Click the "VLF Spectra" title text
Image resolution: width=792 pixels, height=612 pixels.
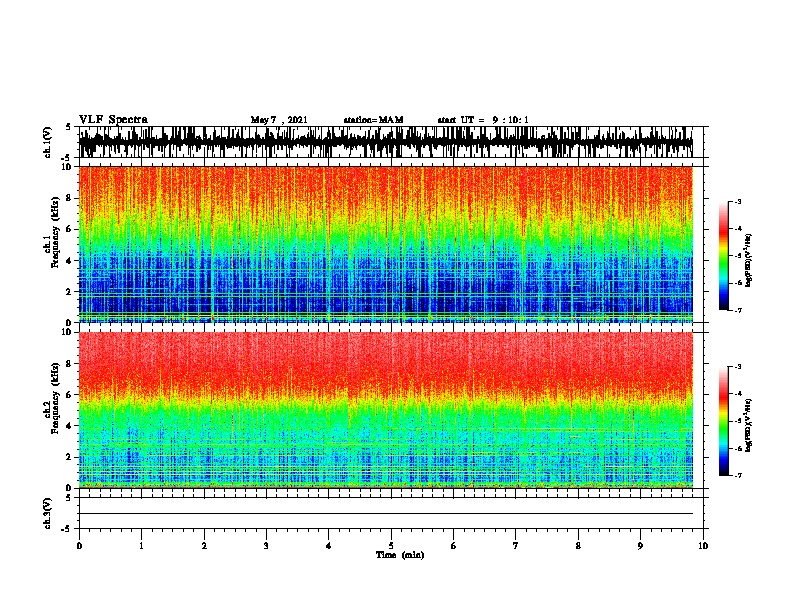(x=113, y=120)
